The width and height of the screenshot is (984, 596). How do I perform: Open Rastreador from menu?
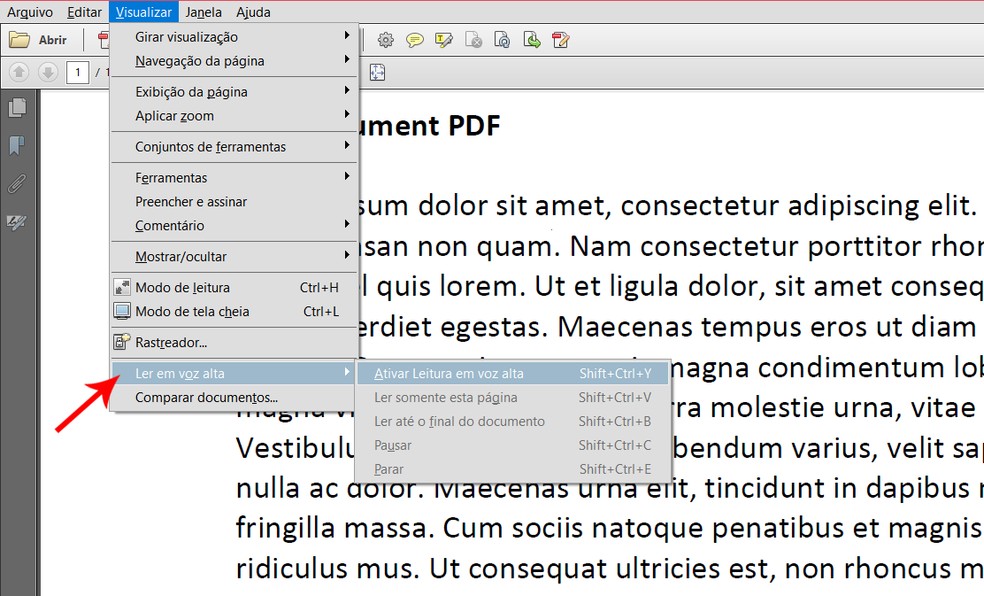pyautogui.click(x=234, y=343)
